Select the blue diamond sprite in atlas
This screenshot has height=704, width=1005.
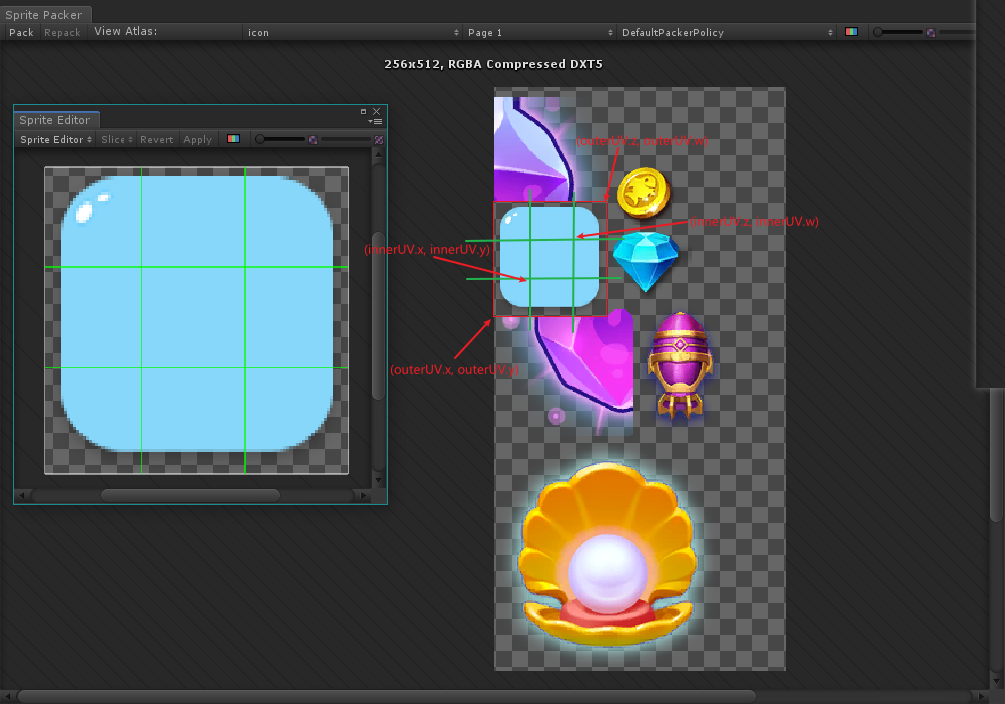pos(645,260)
